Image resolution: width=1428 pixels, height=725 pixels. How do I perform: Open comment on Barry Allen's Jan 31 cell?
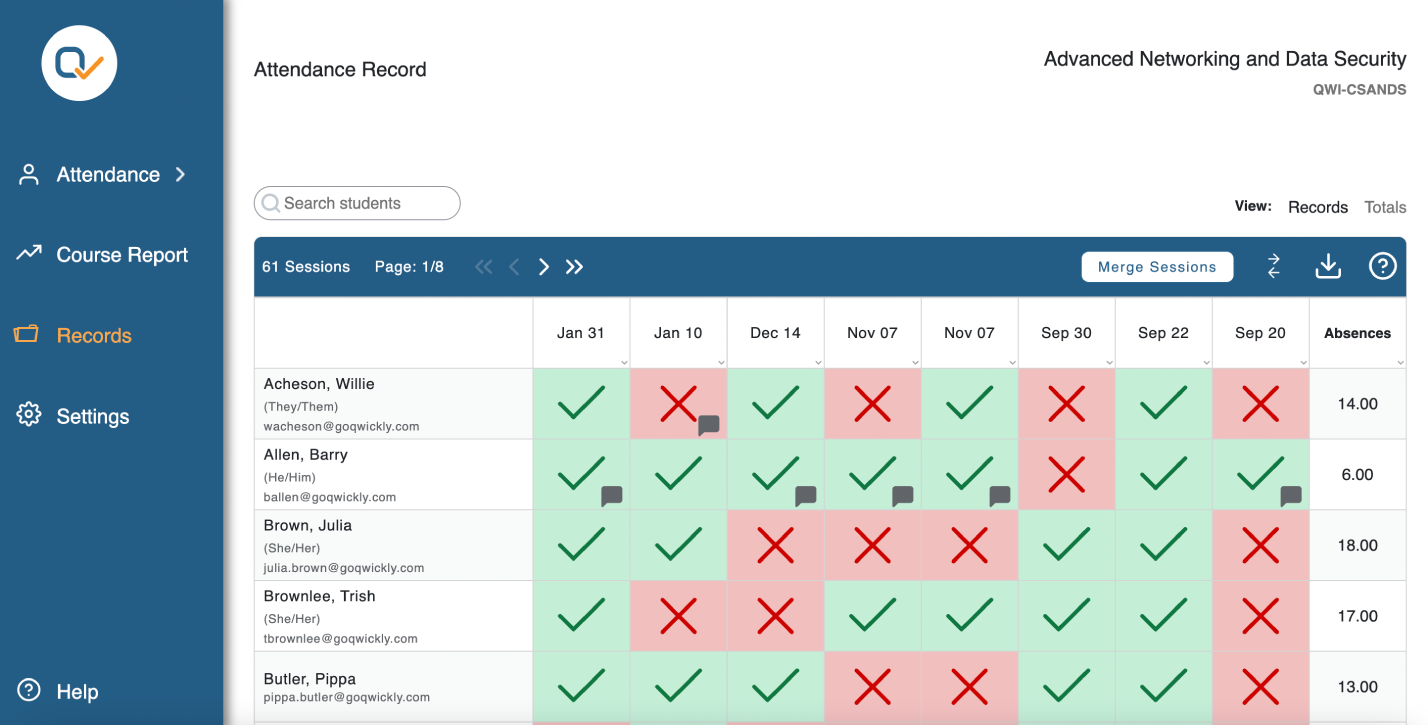612,495
